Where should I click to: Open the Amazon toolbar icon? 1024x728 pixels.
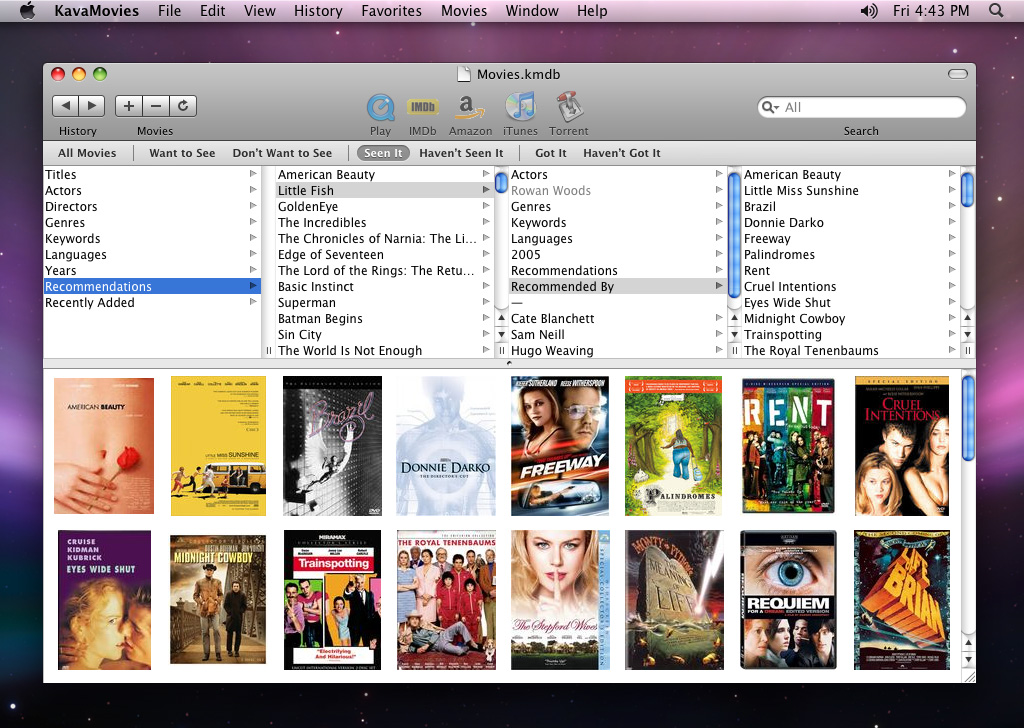click(x=470, y=106)
